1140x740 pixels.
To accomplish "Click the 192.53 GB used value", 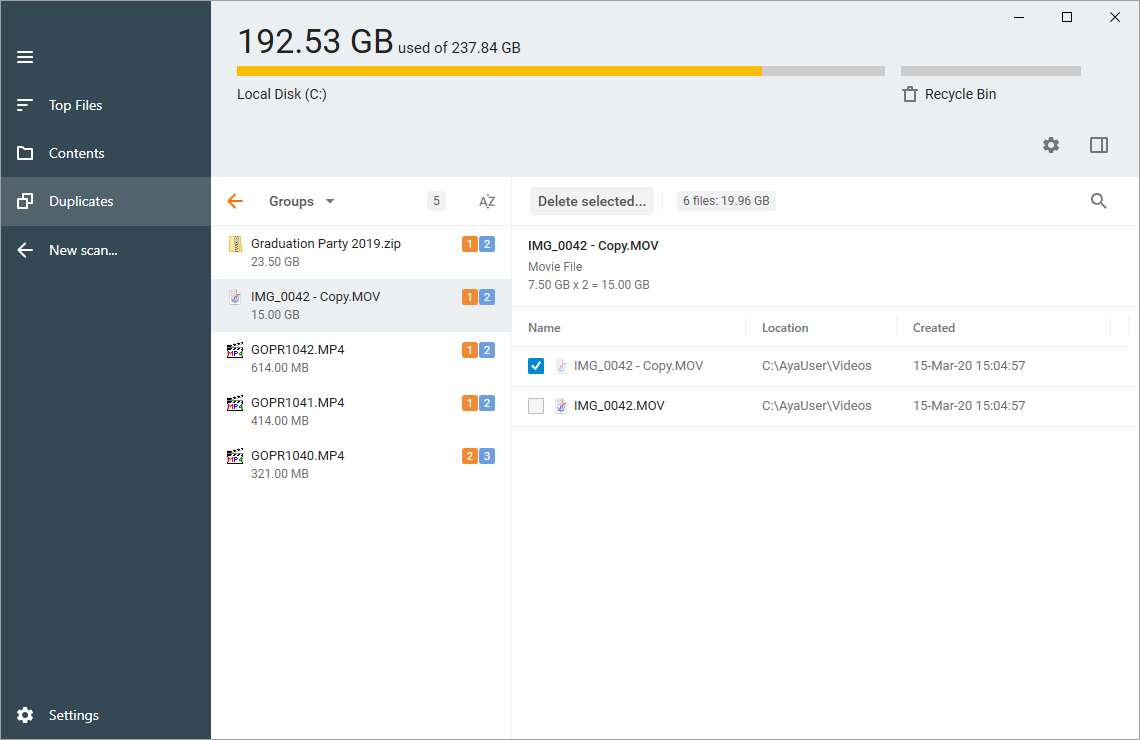I will (x=316, y=42).
